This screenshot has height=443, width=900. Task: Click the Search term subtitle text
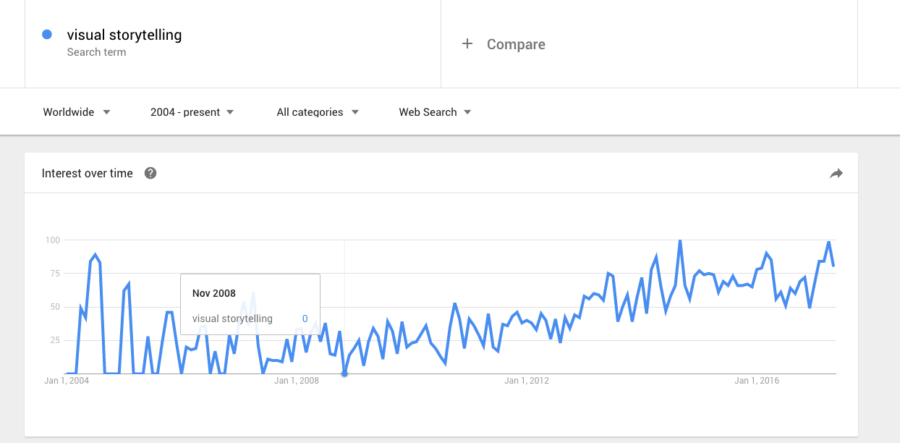click(x=96, y=52)
